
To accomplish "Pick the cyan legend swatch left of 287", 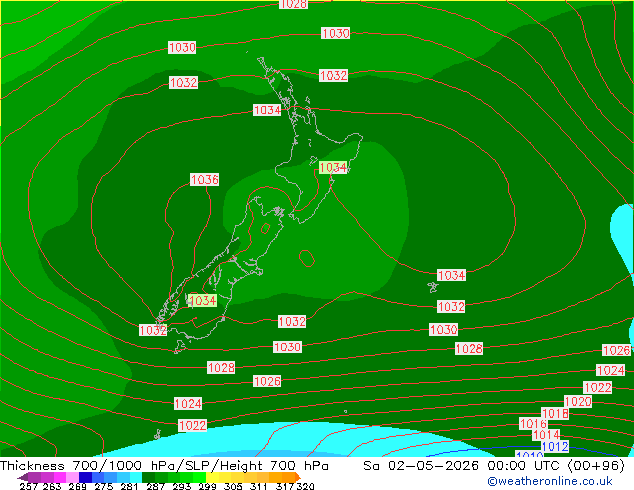I will click(136, 477).
